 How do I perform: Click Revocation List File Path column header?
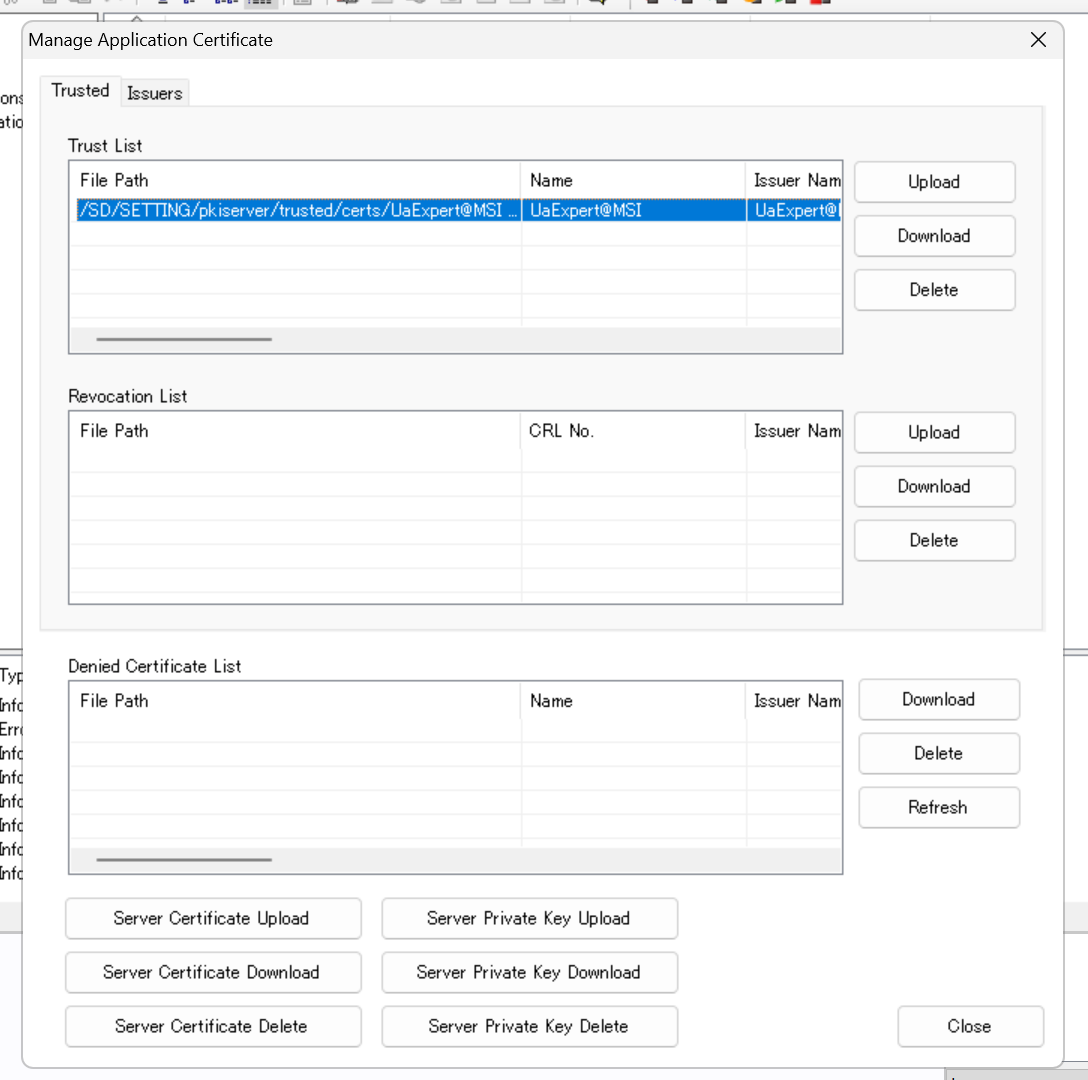point(296,431)
